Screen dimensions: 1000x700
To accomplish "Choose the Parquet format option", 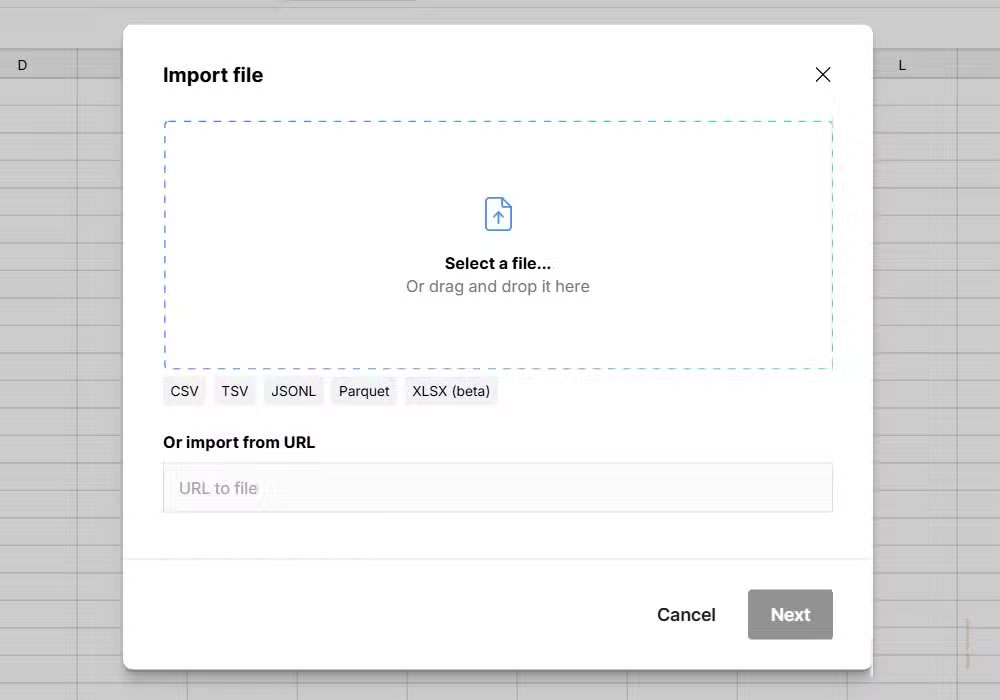I will (363, 391).
